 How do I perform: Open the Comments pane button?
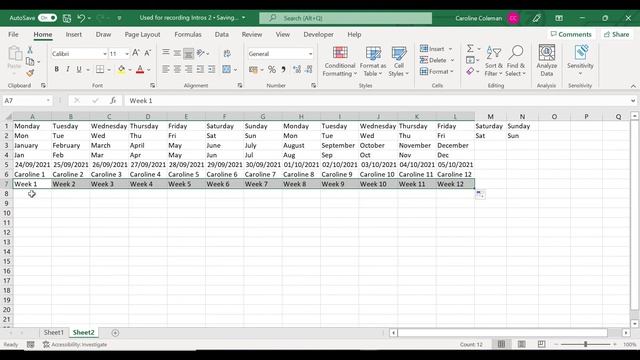[571, 34]
